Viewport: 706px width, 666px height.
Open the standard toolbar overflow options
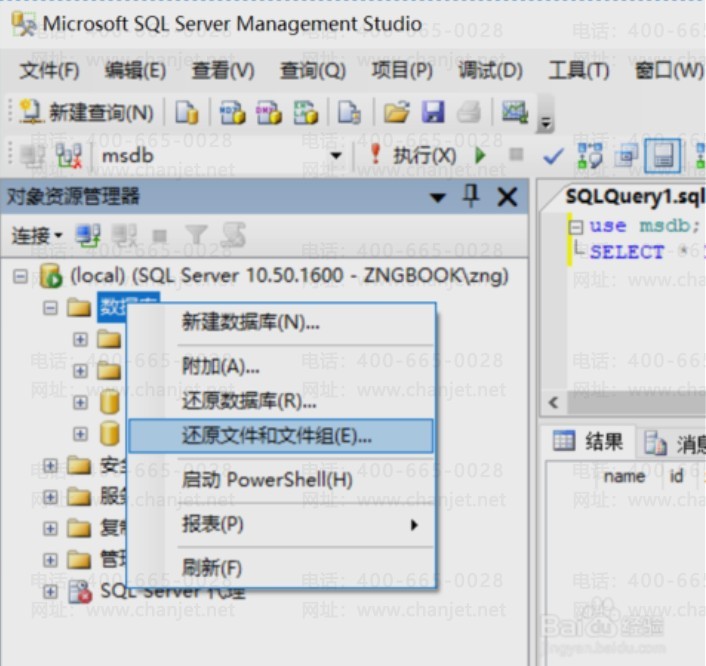545,122
